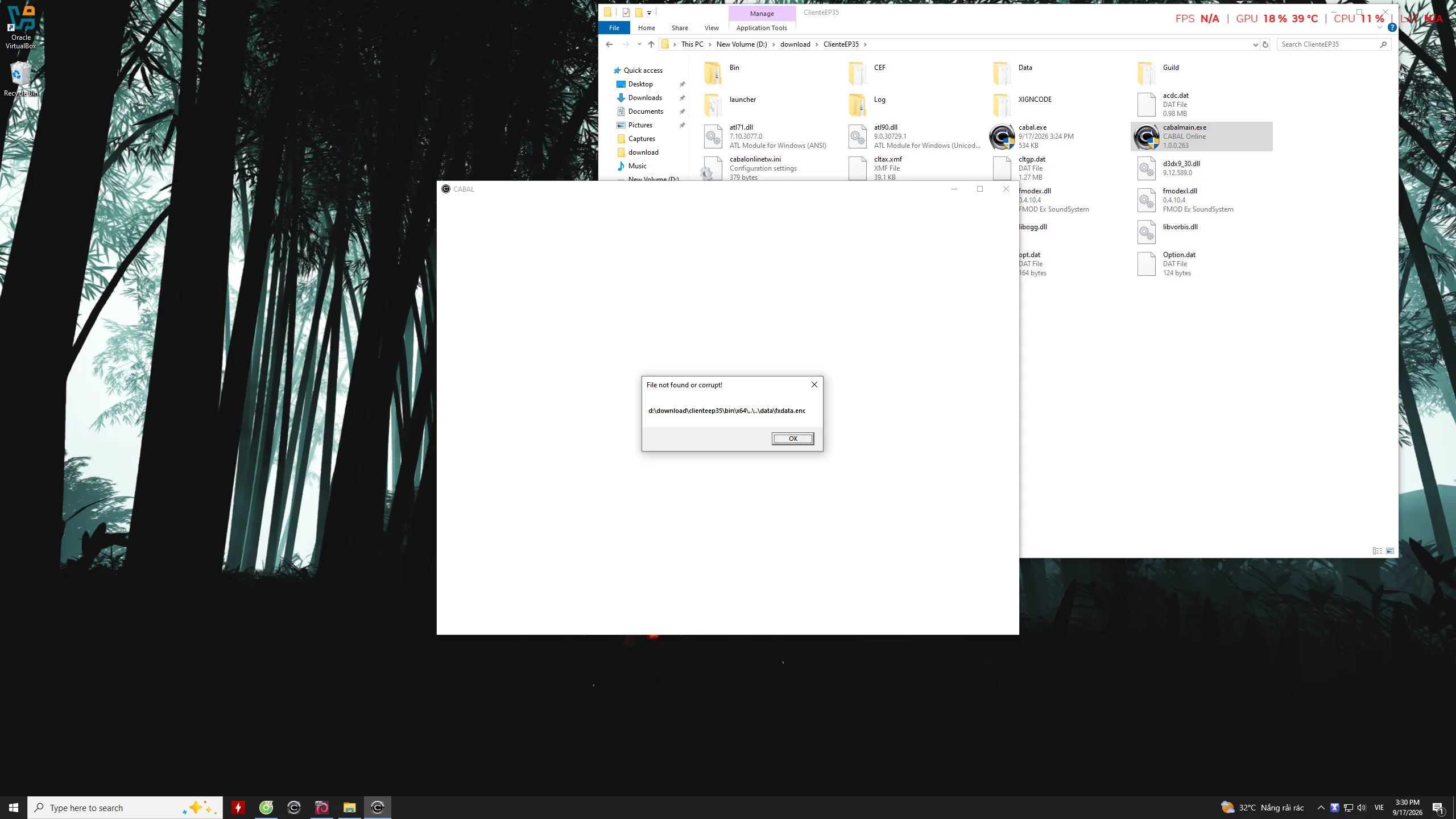
Task: Expand the address bar history dropdown
Action: point(1255,44)
